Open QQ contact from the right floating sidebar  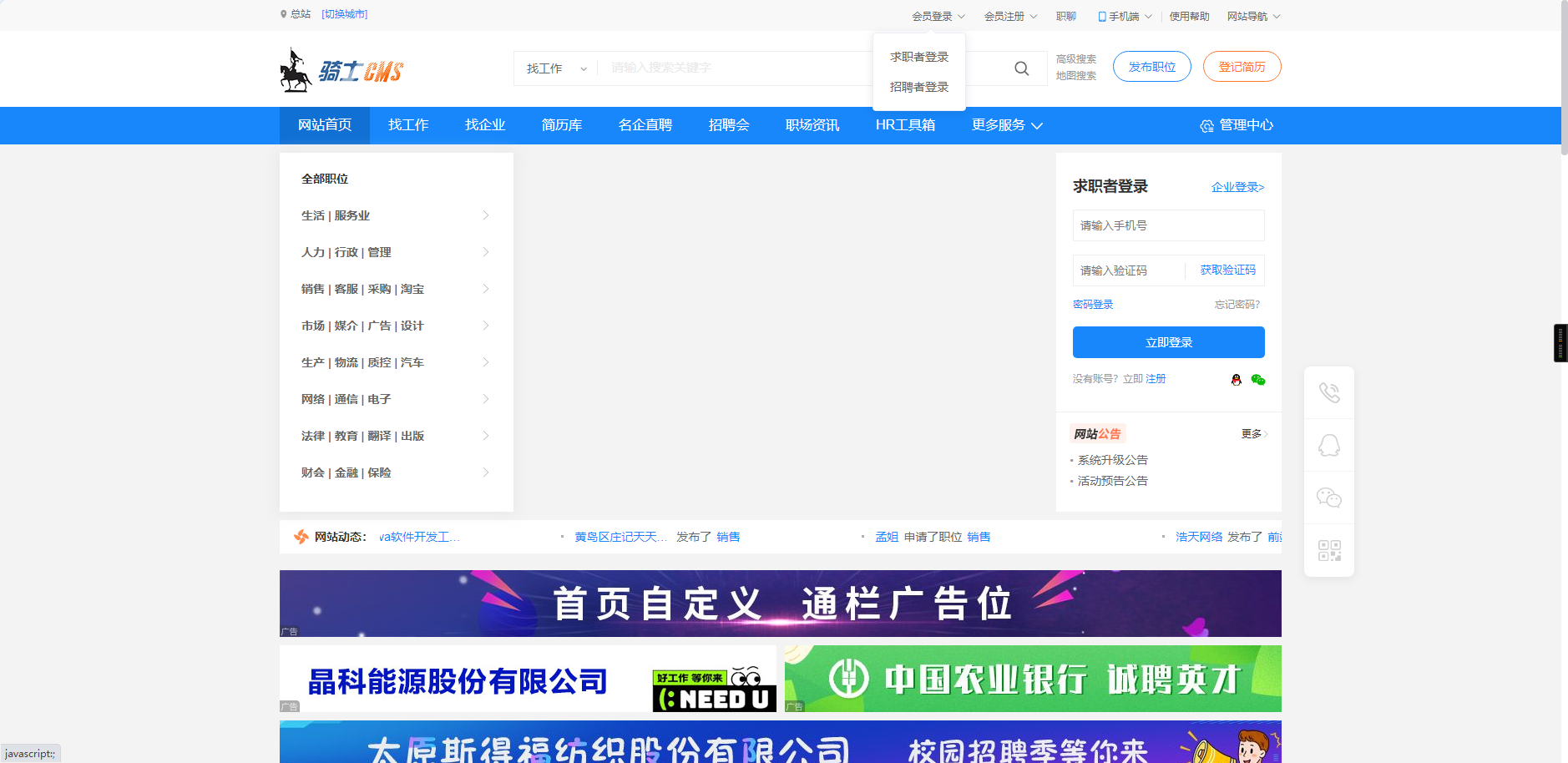click(x=1328, y=444)
